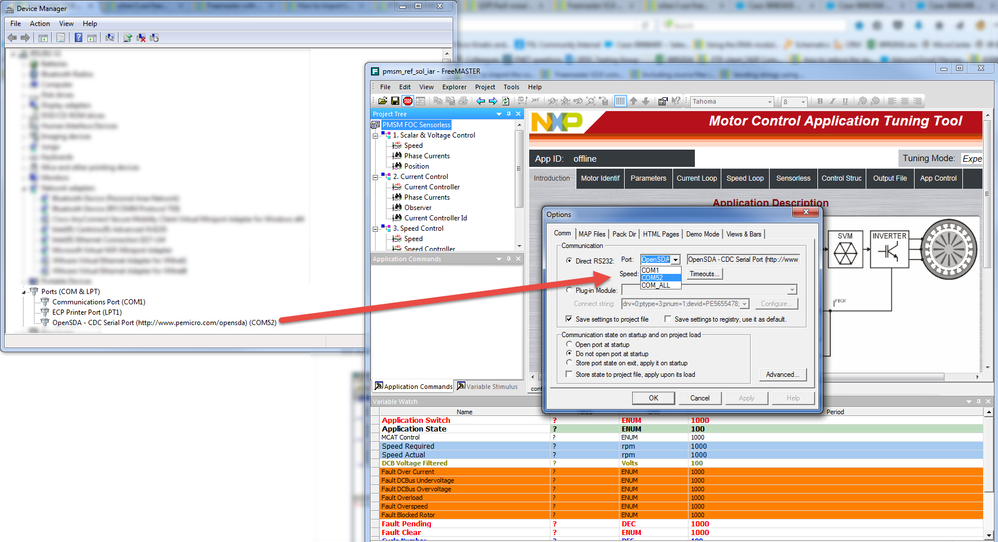The width and height of the screenshot is (998, 542).
Task: Open the Explorer menu in FreeMASTER
Action: click(x=454, y=87)
